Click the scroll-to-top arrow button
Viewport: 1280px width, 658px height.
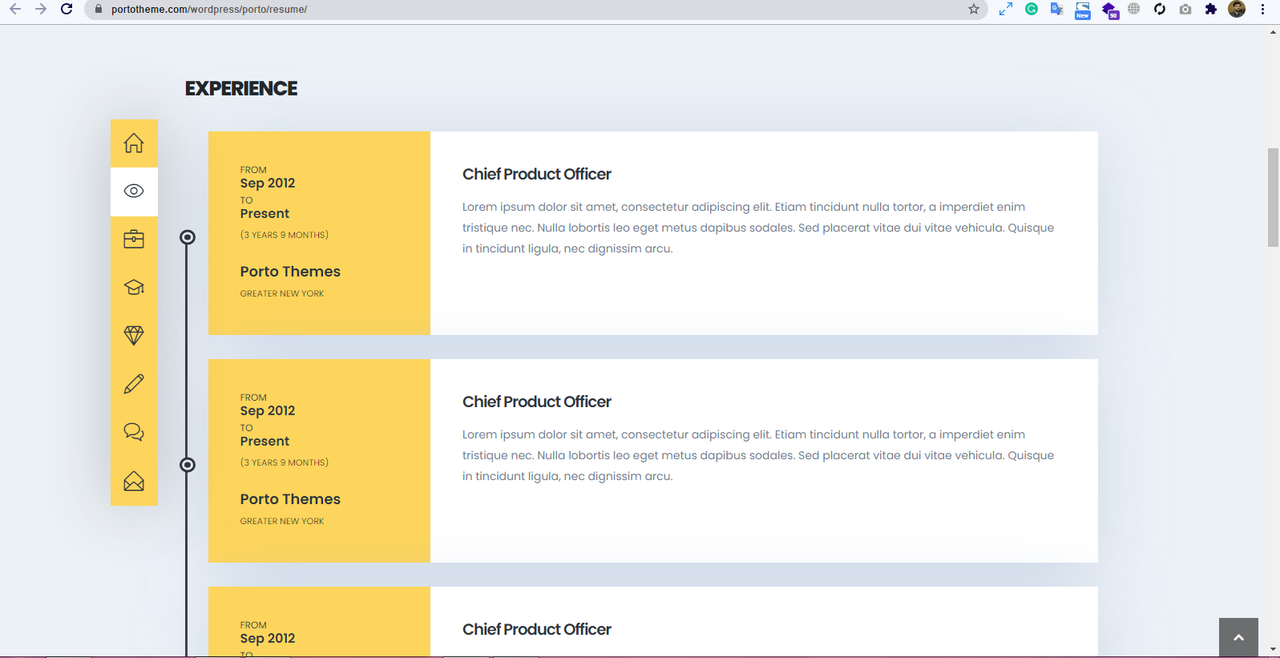coord(1238,637)
